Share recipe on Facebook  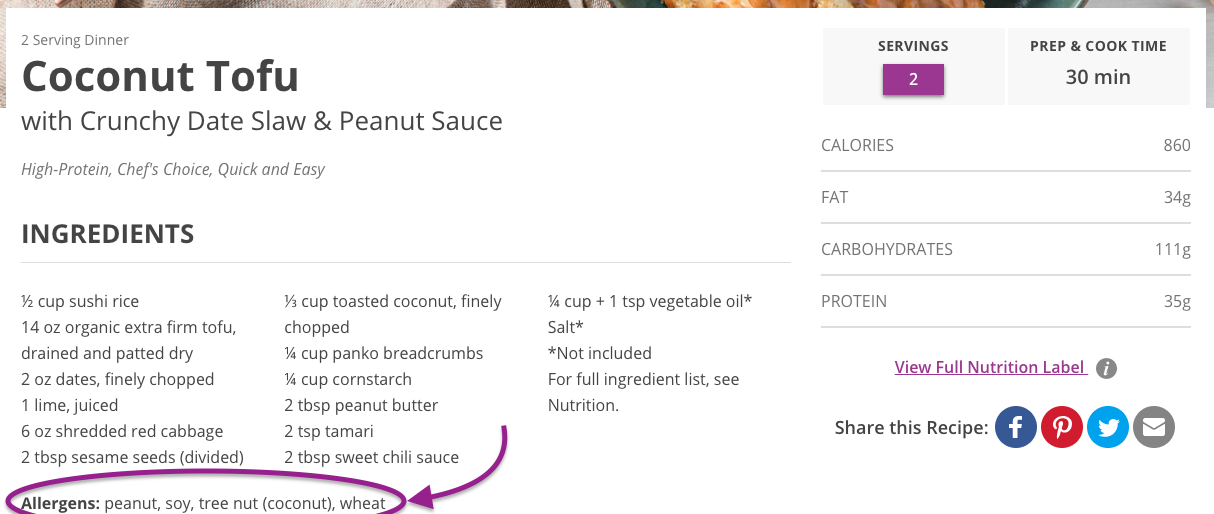click(1016, 428)
